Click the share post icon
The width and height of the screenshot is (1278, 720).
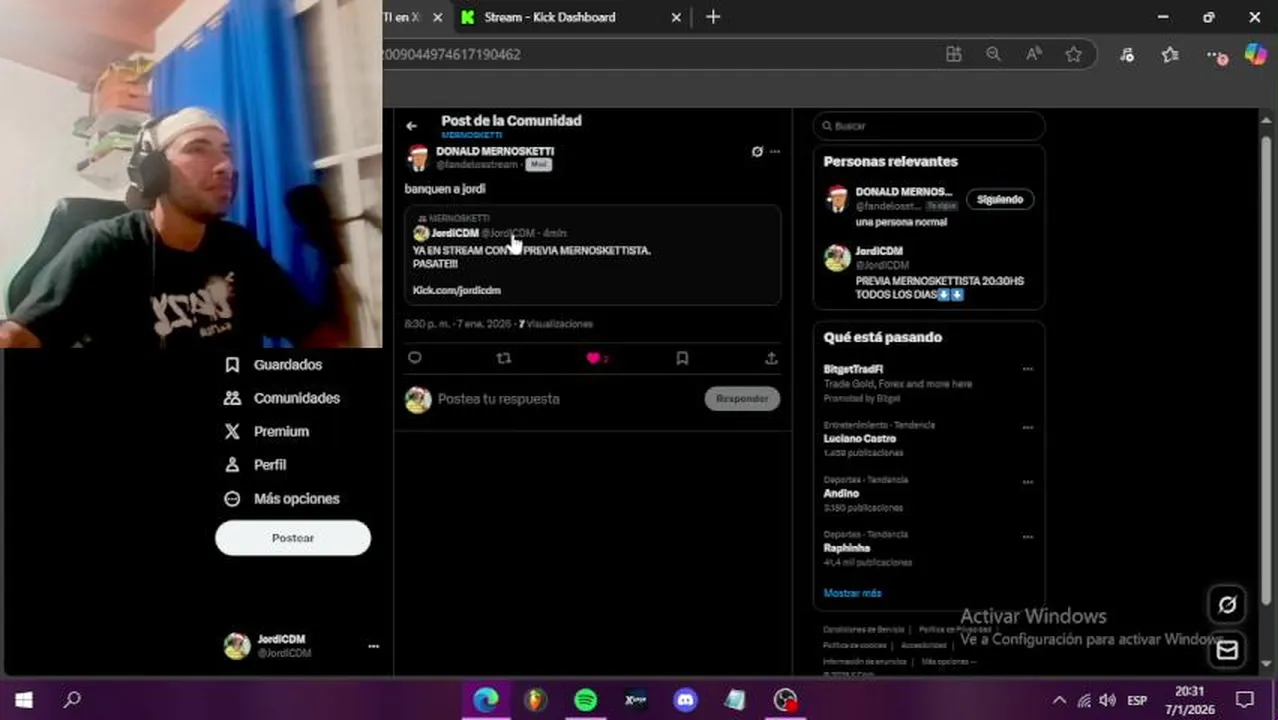[771, 358]
